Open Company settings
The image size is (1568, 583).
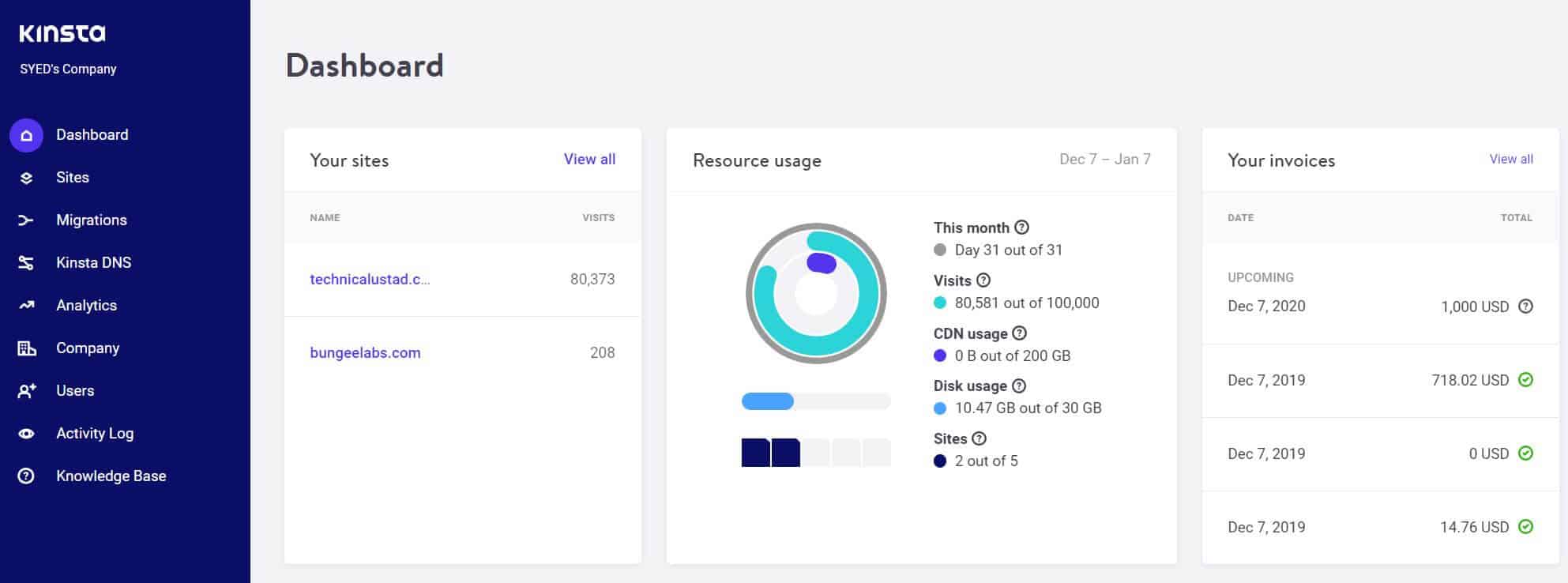(x=88, y=348)
